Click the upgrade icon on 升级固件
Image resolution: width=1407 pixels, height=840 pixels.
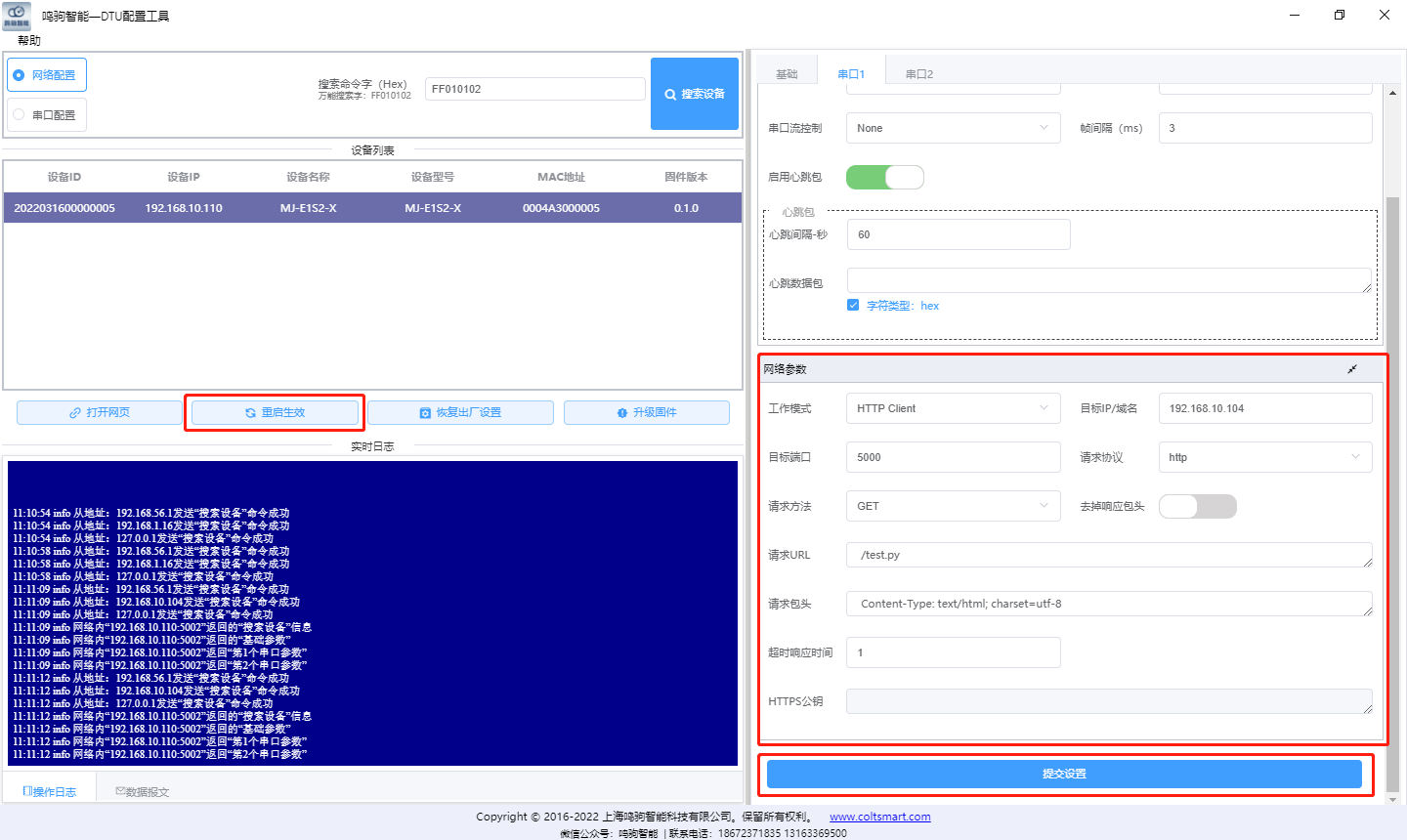[622, 413]
